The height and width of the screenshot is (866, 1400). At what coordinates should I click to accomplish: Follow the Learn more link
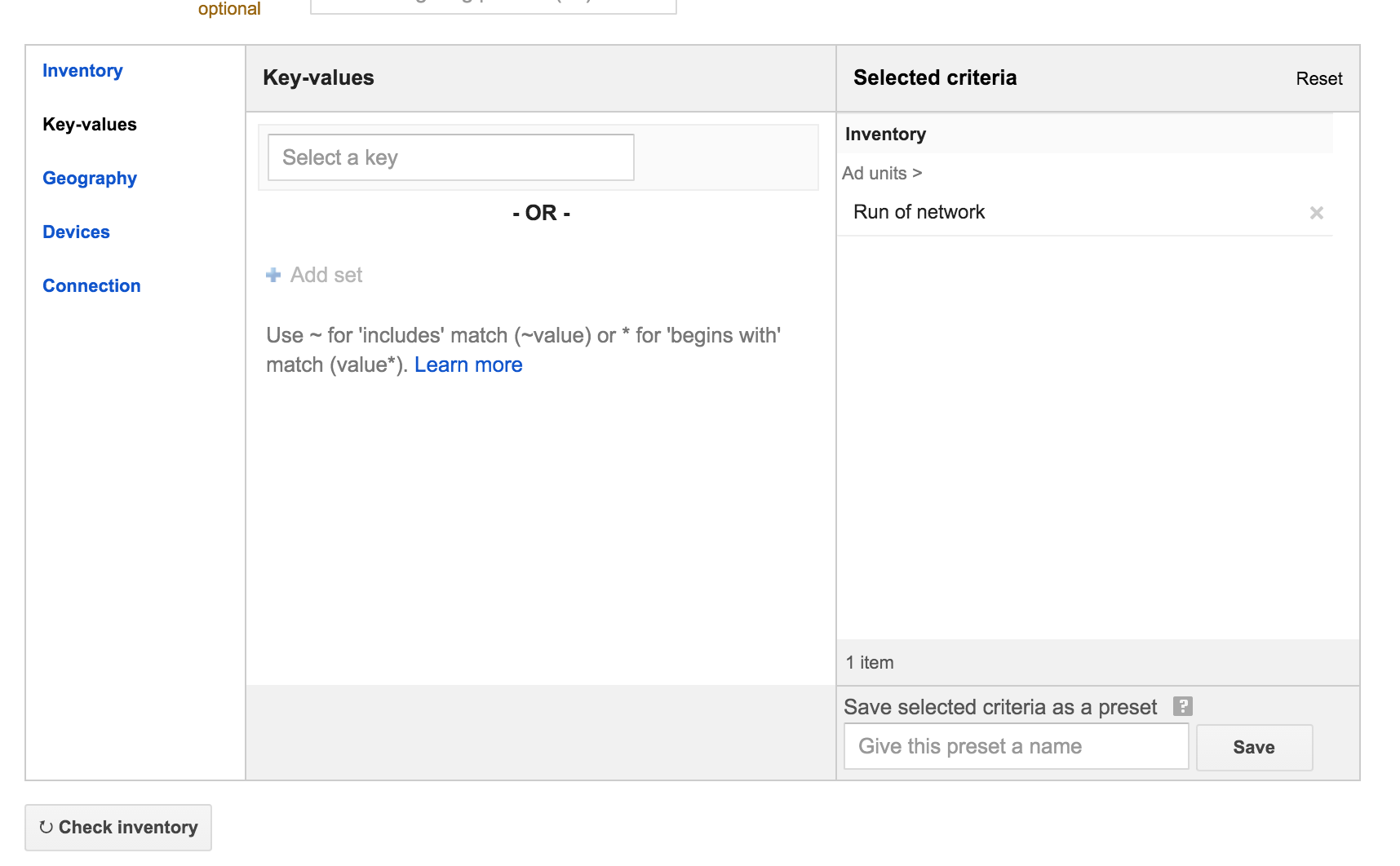pos(468,365)
